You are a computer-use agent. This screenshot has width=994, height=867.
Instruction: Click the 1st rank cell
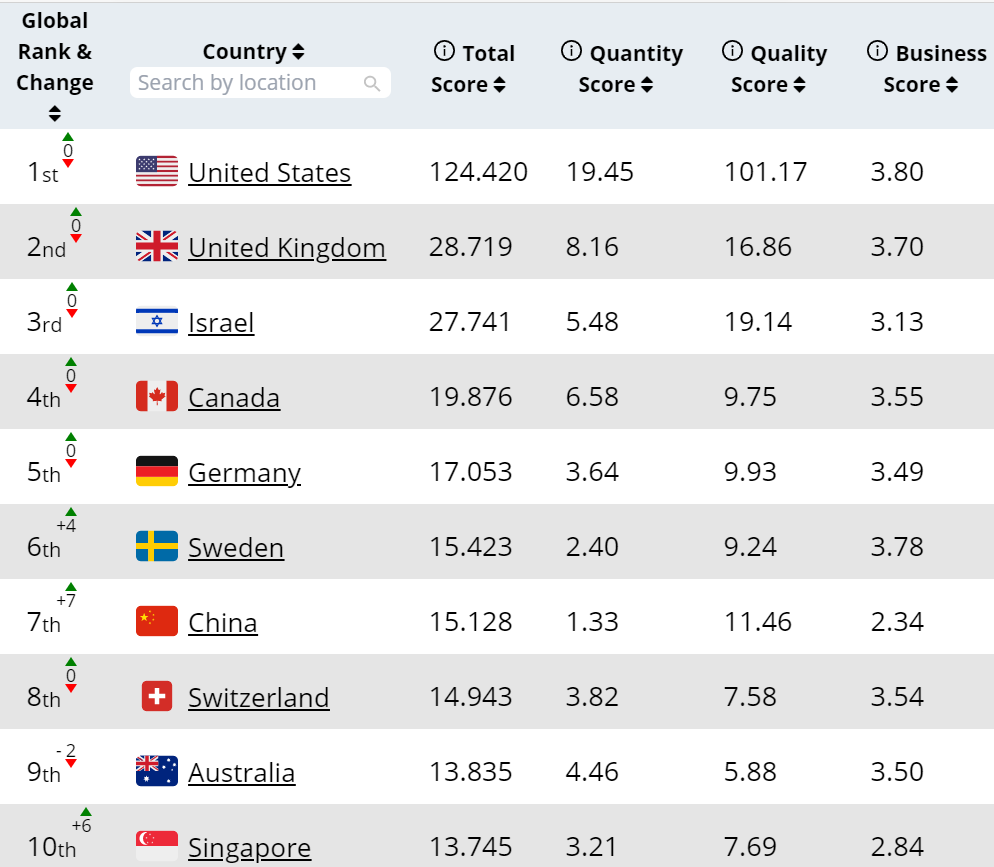click(43, 172)
